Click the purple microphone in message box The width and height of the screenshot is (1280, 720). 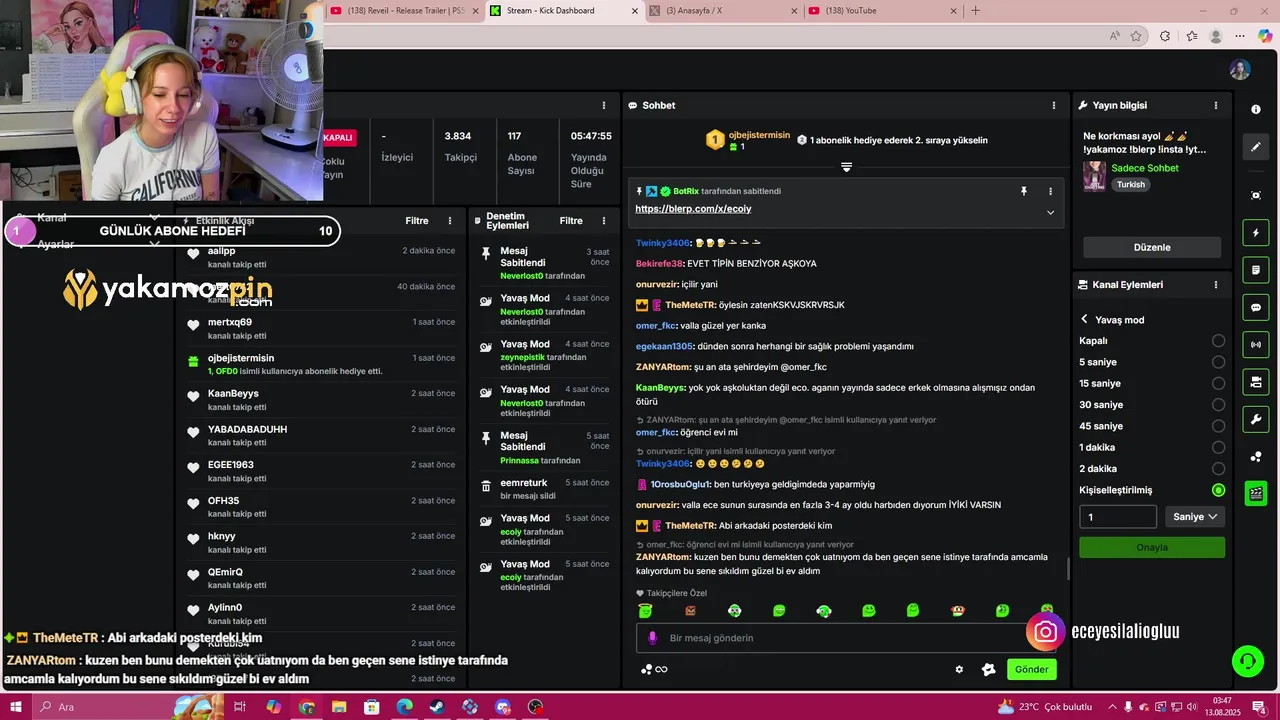[x=653, y=638]
